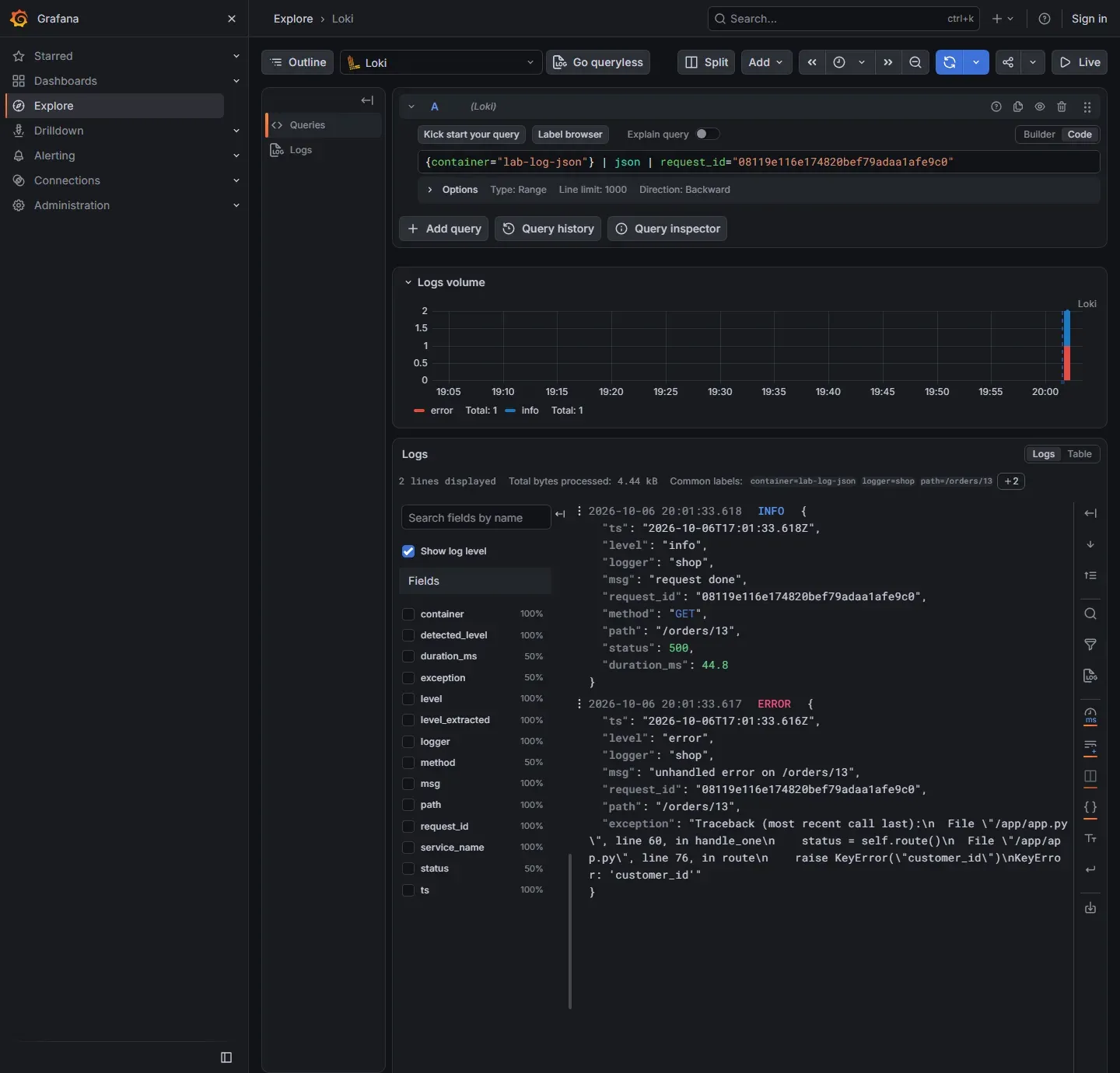Open the Loki data source dropdown
1120x1073 pixels.
[441, 62]
